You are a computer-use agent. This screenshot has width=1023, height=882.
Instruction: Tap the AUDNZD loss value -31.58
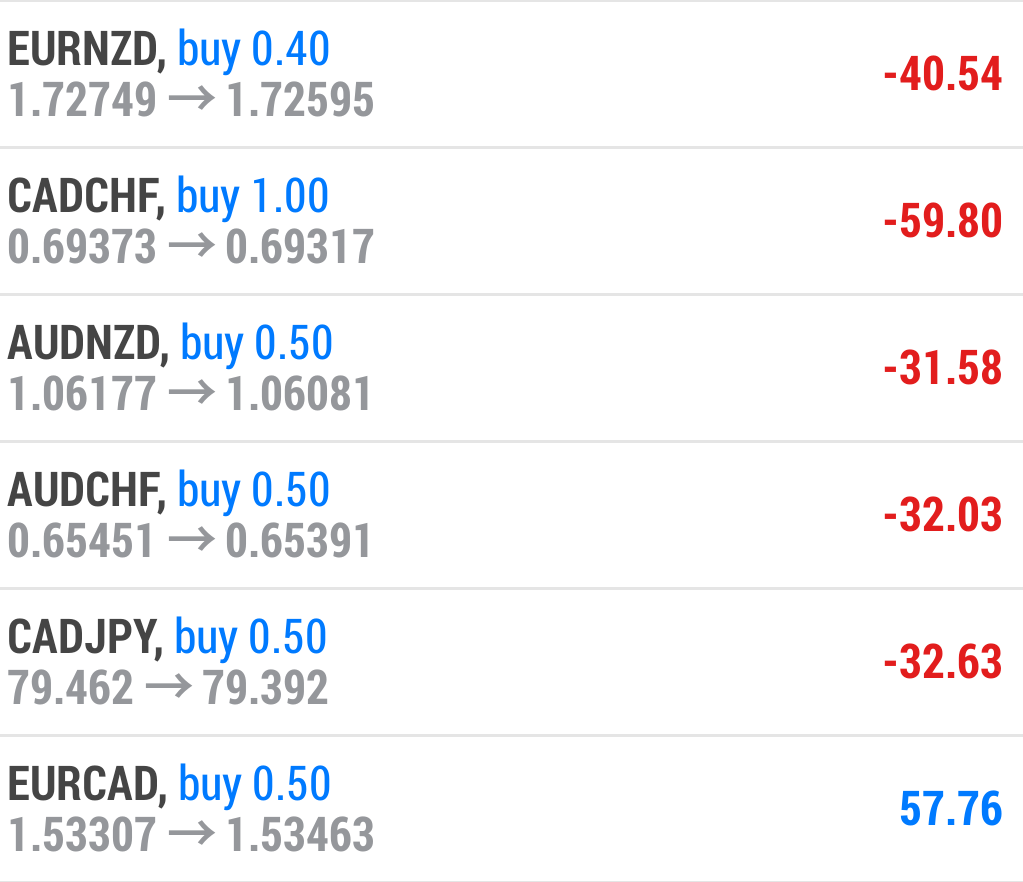click(x=942, y=368)
